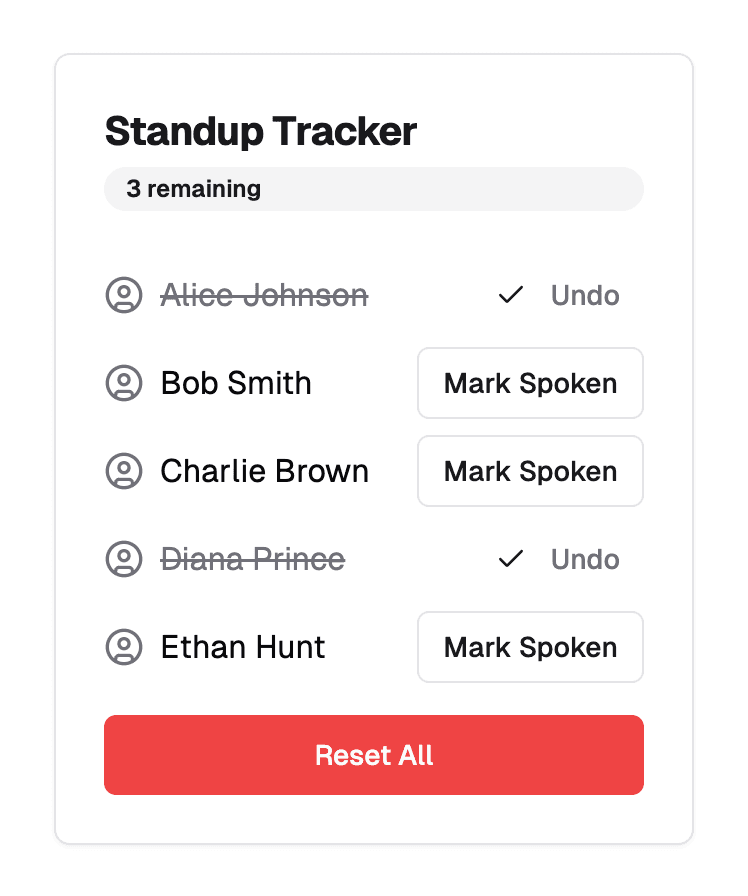The width and height of the screenshot is (748, 896).
Task: Mark Charlie Brown as spoken
Action: pos(530,471)
